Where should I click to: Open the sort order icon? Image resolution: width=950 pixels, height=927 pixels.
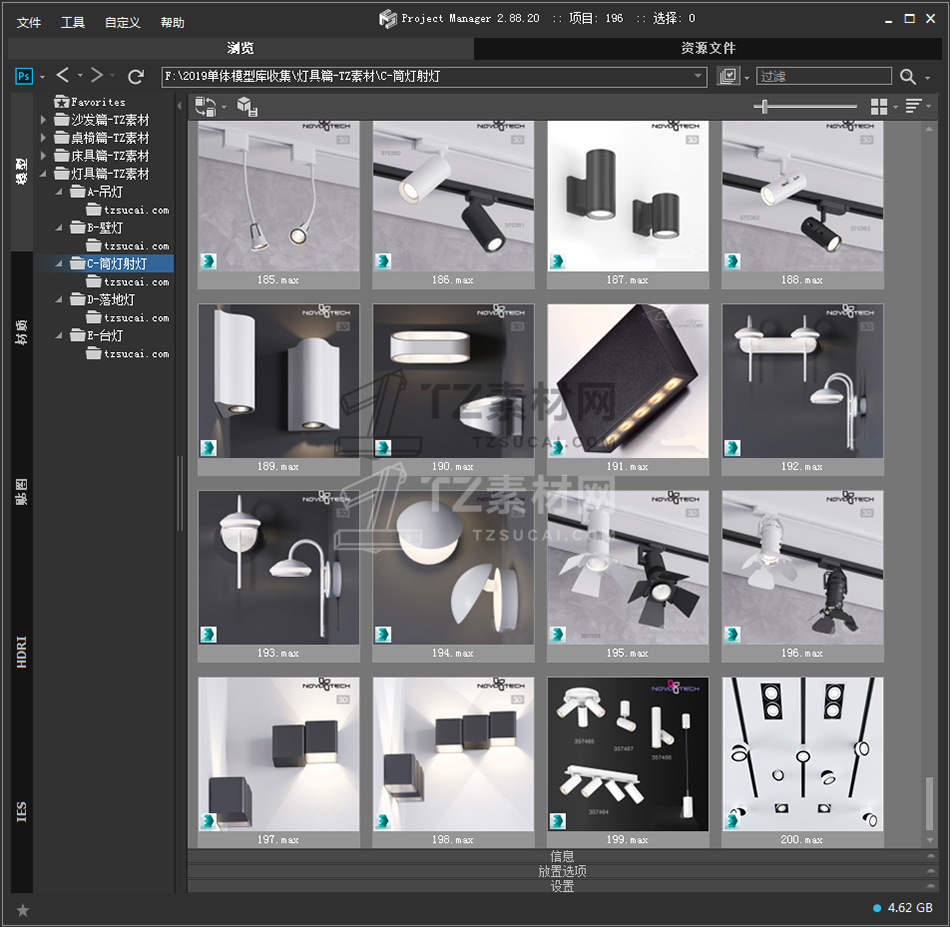pyautogui.click(x=913, y=106)
